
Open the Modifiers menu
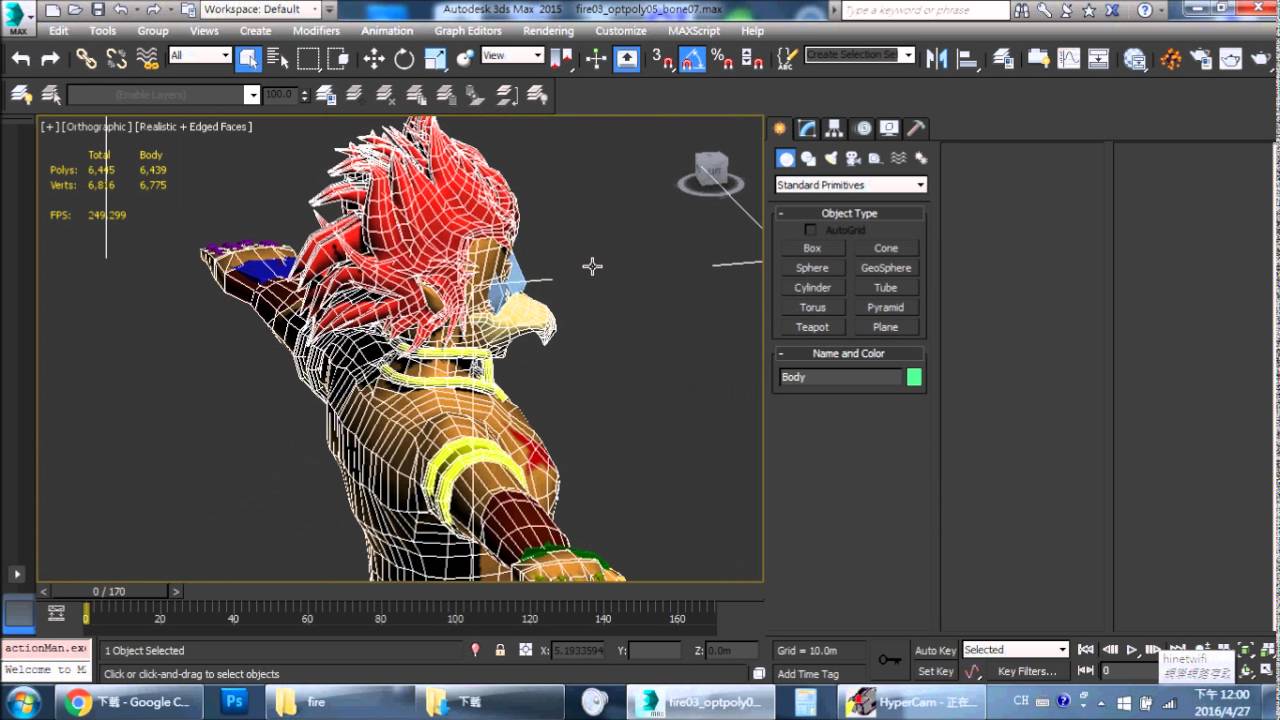[x=316, y=31]
